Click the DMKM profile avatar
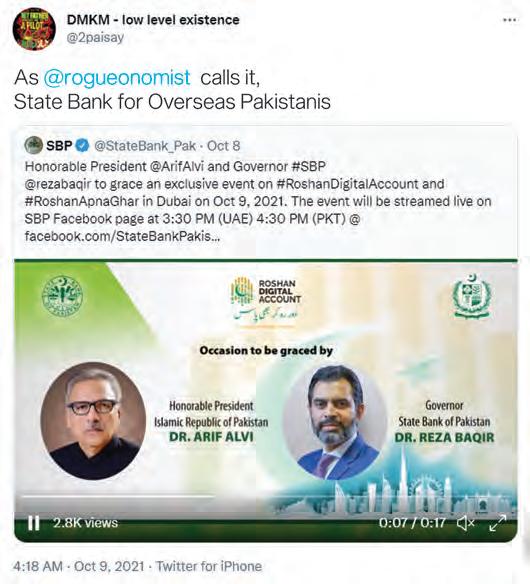 pyautogui.click(x=34, y=29)
